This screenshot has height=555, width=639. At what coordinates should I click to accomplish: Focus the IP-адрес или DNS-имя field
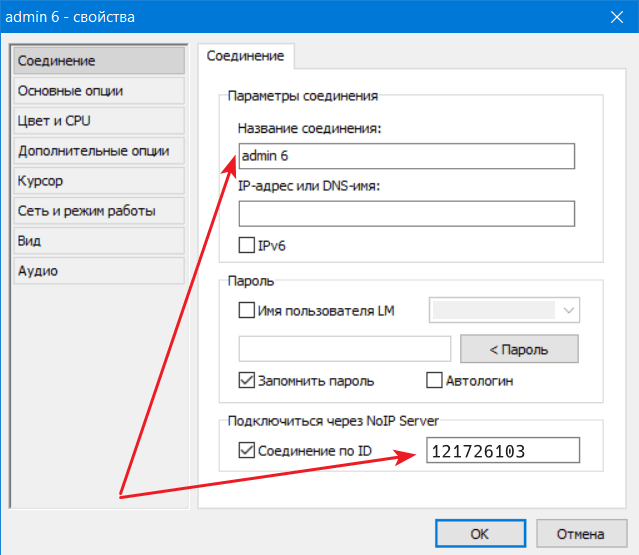click(406, 213)
